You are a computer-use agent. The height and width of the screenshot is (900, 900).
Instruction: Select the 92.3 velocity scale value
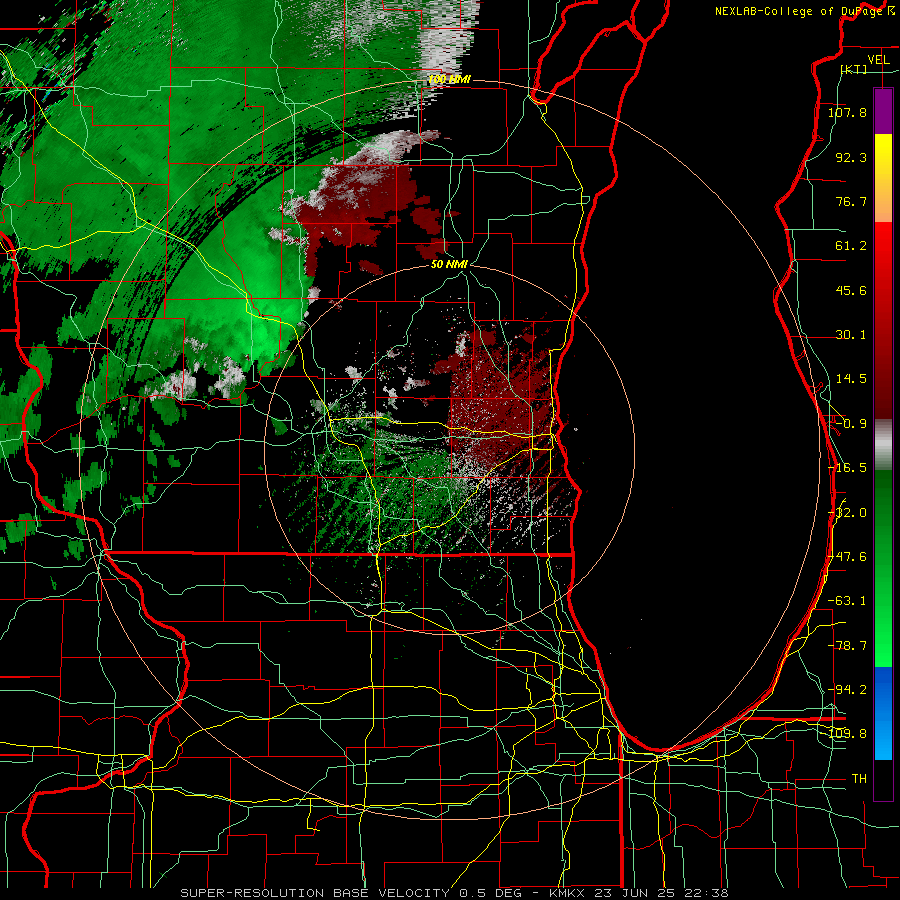(x=851, y=157)
